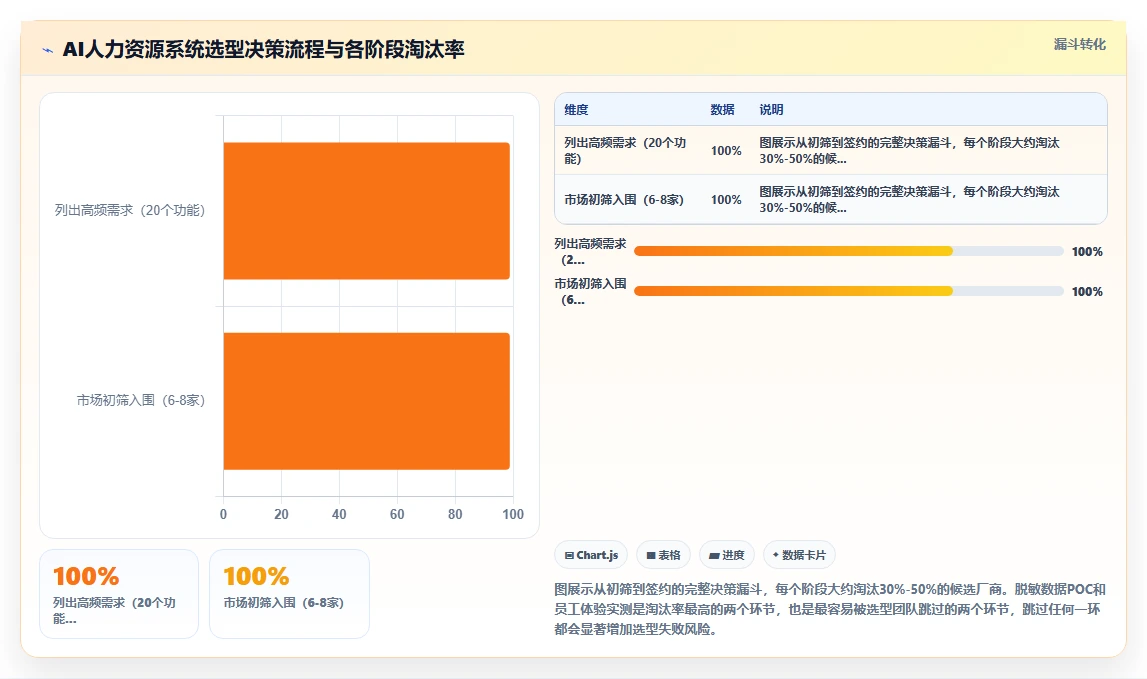Click y-axis label 列出高频需求（20个功能）
Screen dimensions: 1147x679
130,211
